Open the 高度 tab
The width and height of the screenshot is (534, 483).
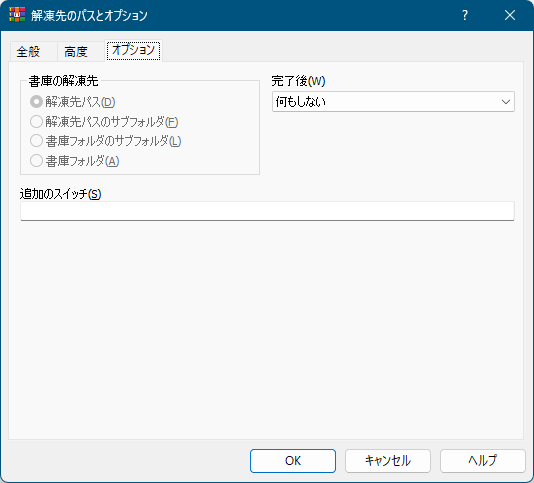[76, 52]
